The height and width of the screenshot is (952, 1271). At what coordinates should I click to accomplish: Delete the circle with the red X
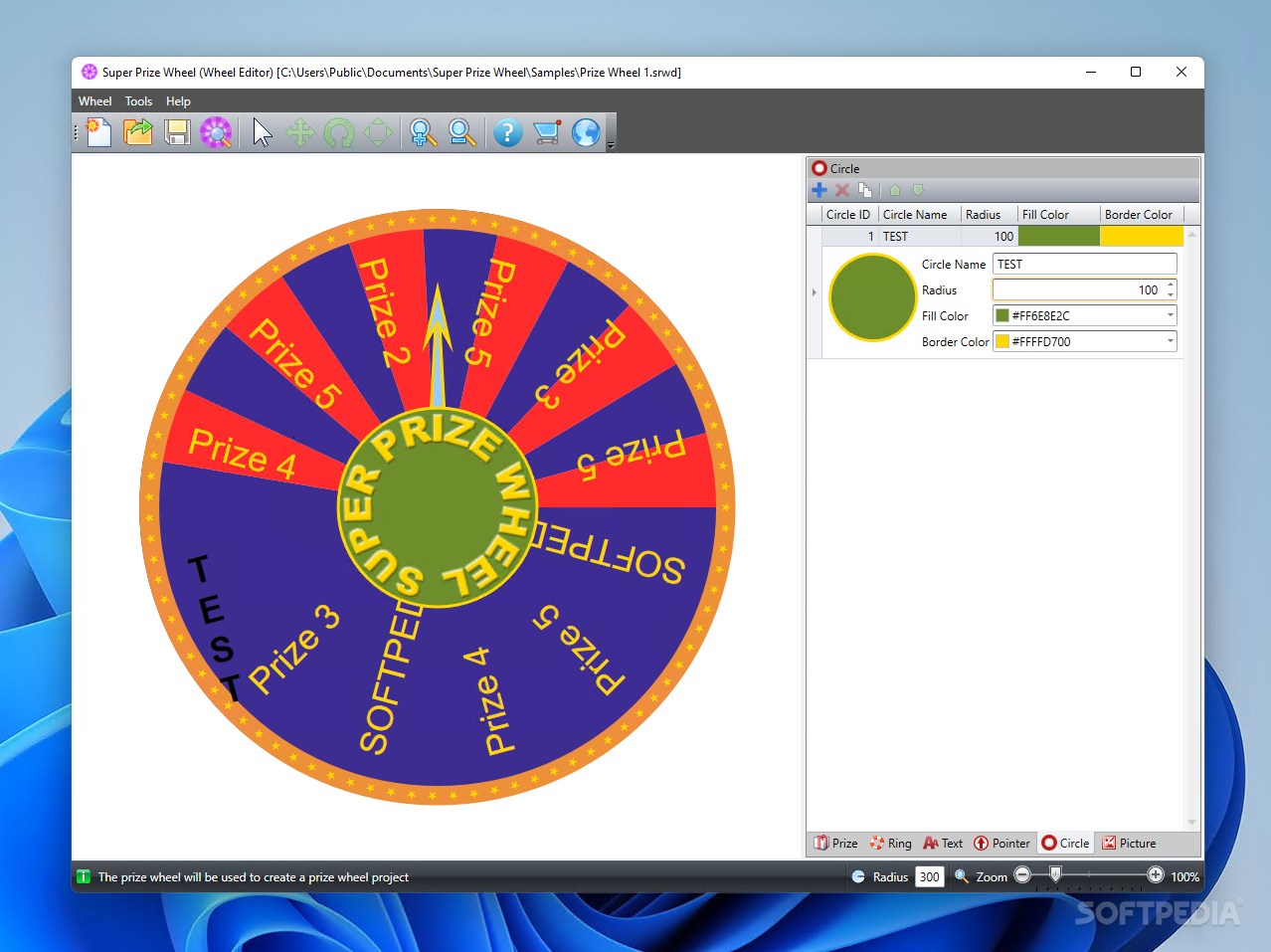[x=842, y=190]
